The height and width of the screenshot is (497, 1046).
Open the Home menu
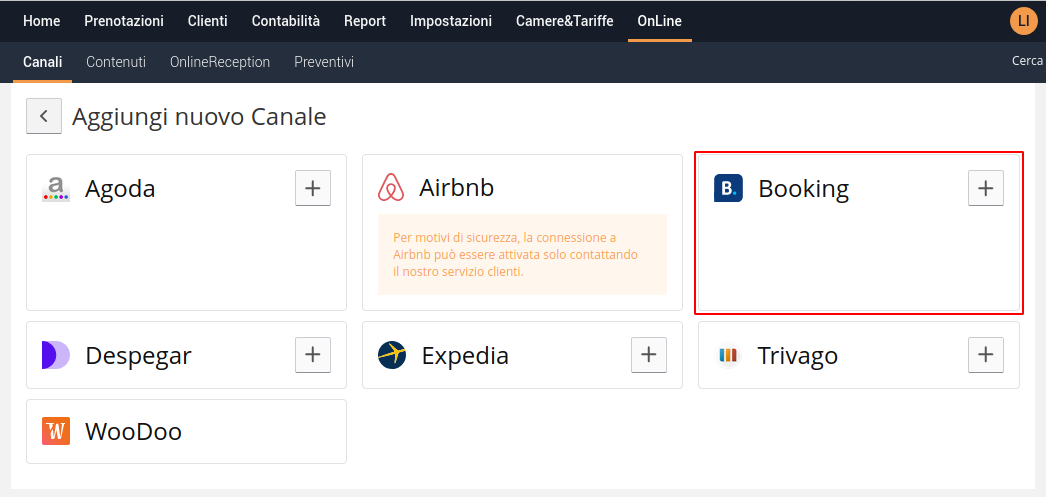[x=41, y=21]
